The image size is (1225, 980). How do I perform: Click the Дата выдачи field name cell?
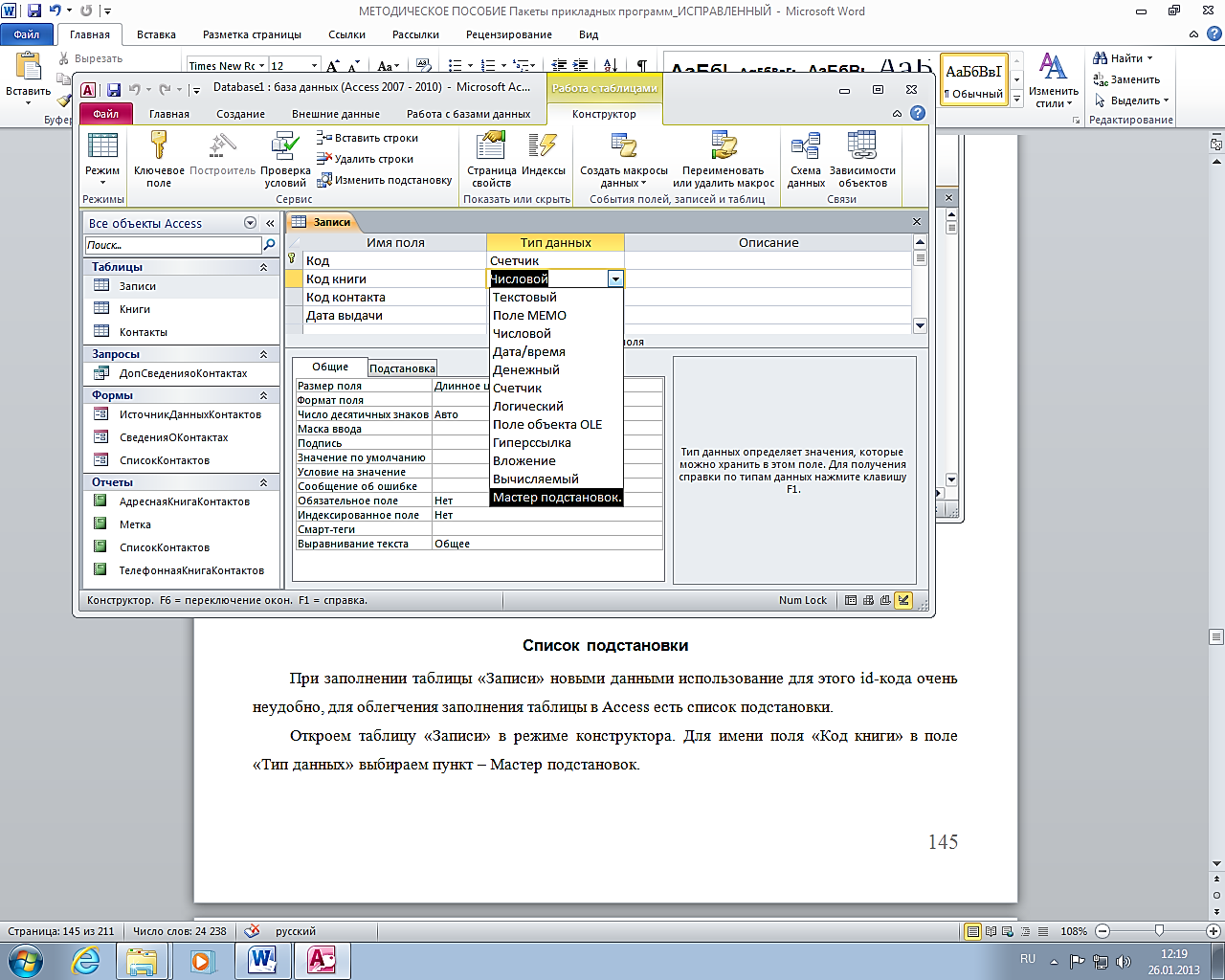coord(394,316)
